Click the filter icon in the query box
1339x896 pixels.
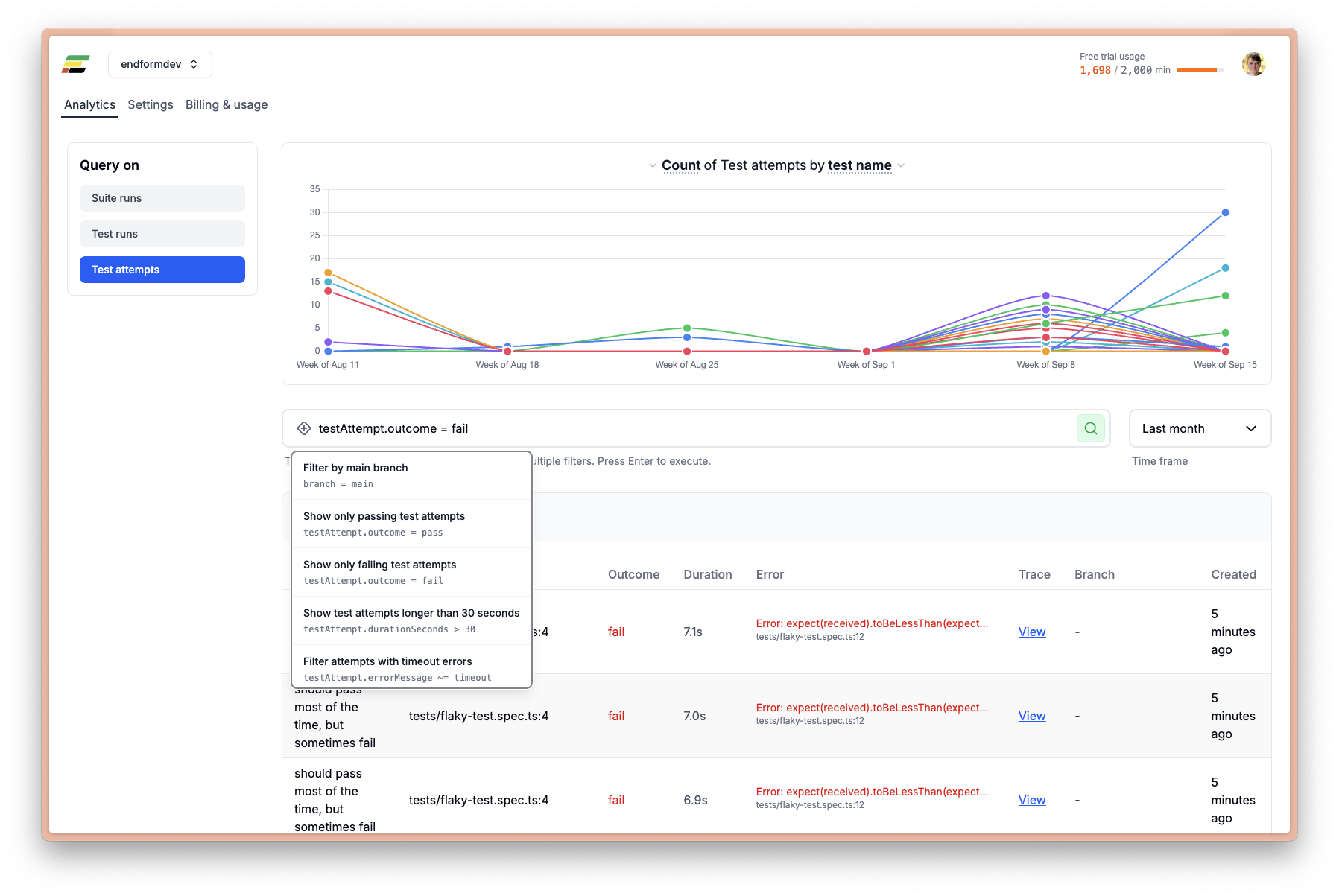(304, 428)
